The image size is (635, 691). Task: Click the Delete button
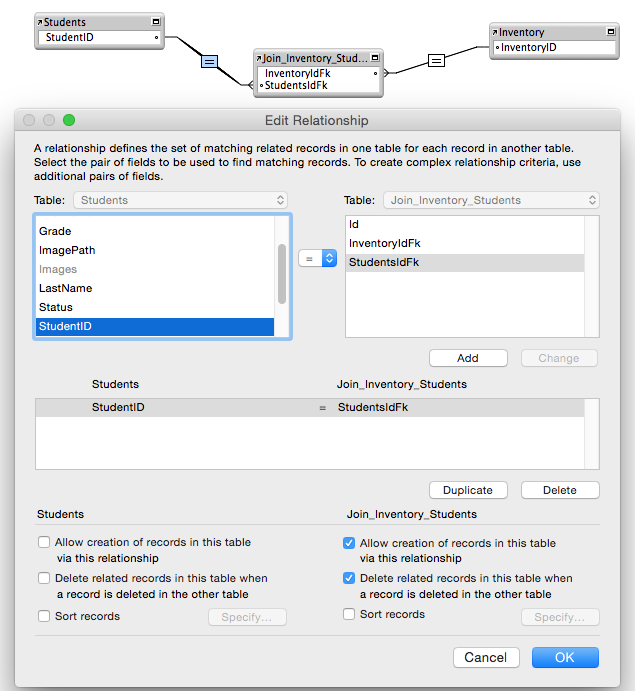pyautogui.click(x=560, y=490)
